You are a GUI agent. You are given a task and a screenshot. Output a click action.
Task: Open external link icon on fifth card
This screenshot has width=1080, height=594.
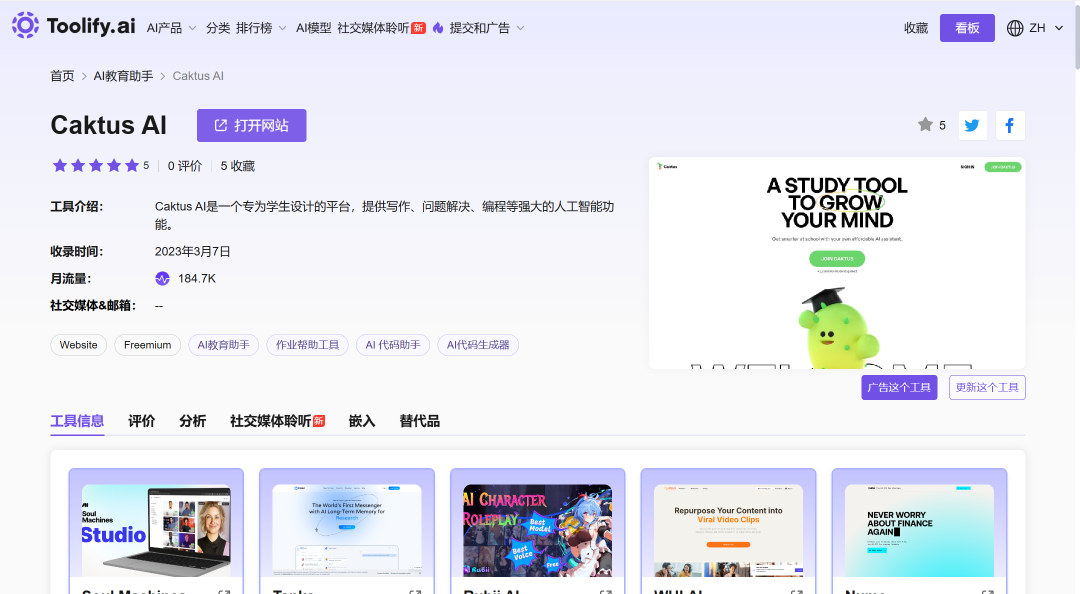click(987, 592)
